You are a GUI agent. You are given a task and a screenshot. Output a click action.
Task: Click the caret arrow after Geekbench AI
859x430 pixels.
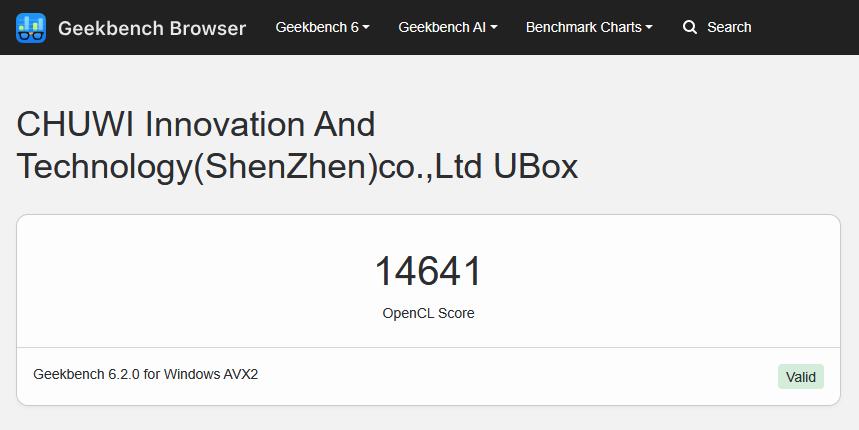494,28
